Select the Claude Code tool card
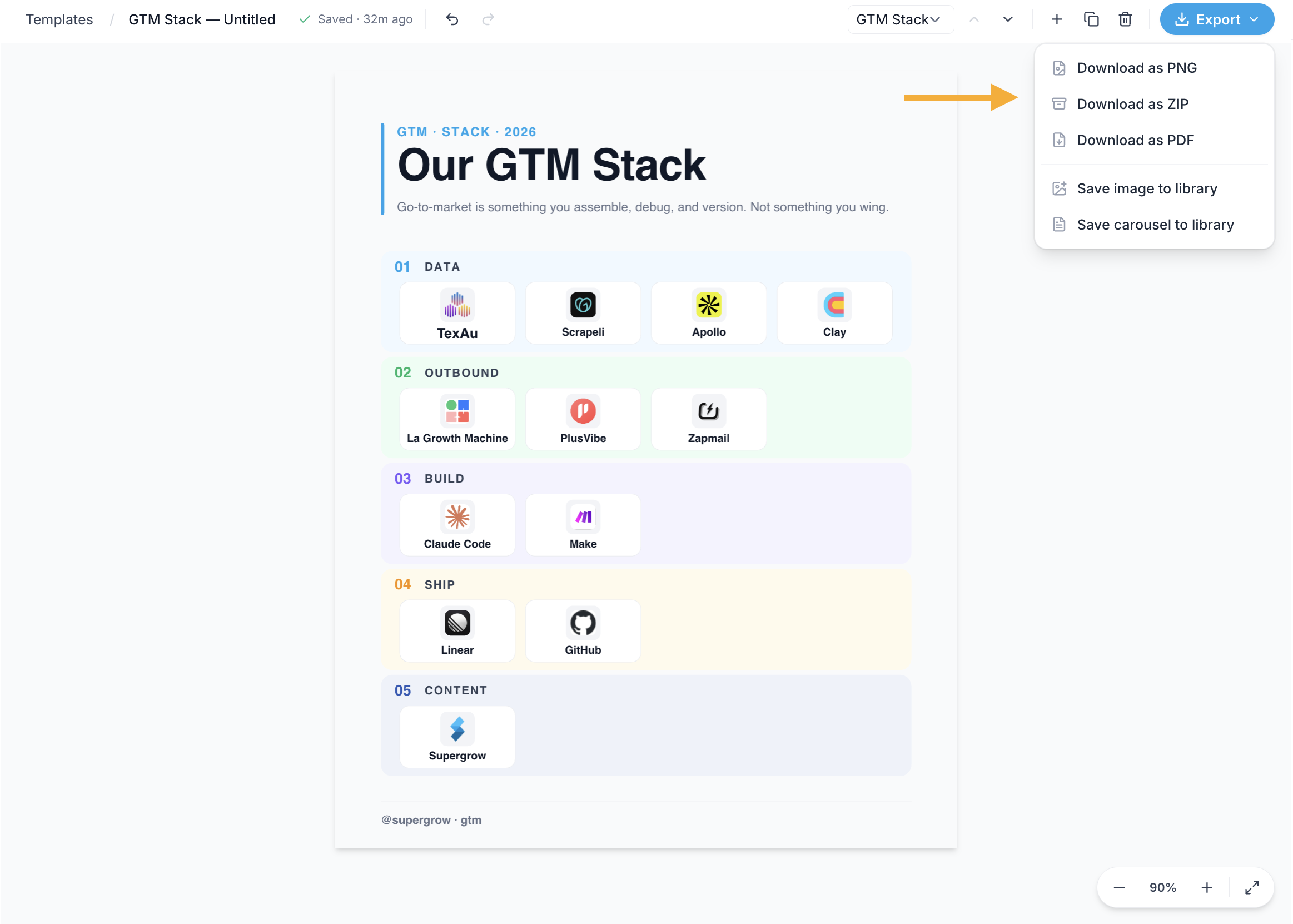1293x924 pixels. pyautogui.click(x=457, y=525)
